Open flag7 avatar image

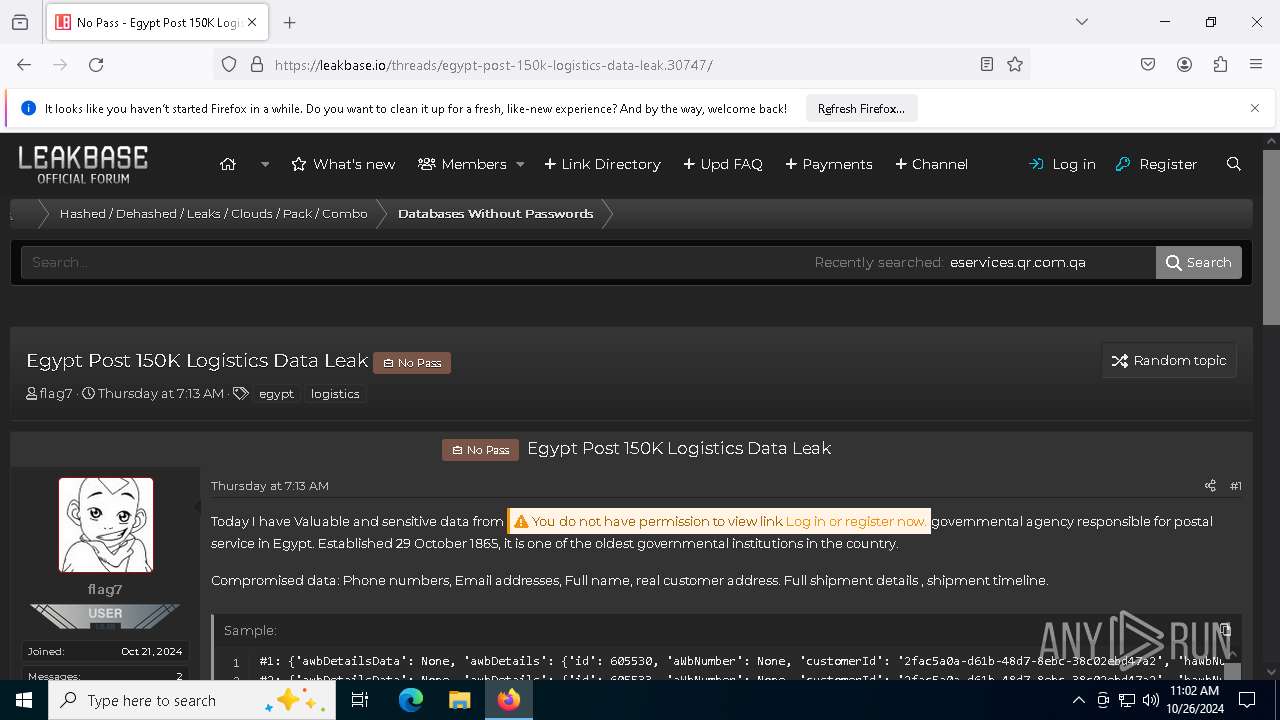click(x=106, y=525)
